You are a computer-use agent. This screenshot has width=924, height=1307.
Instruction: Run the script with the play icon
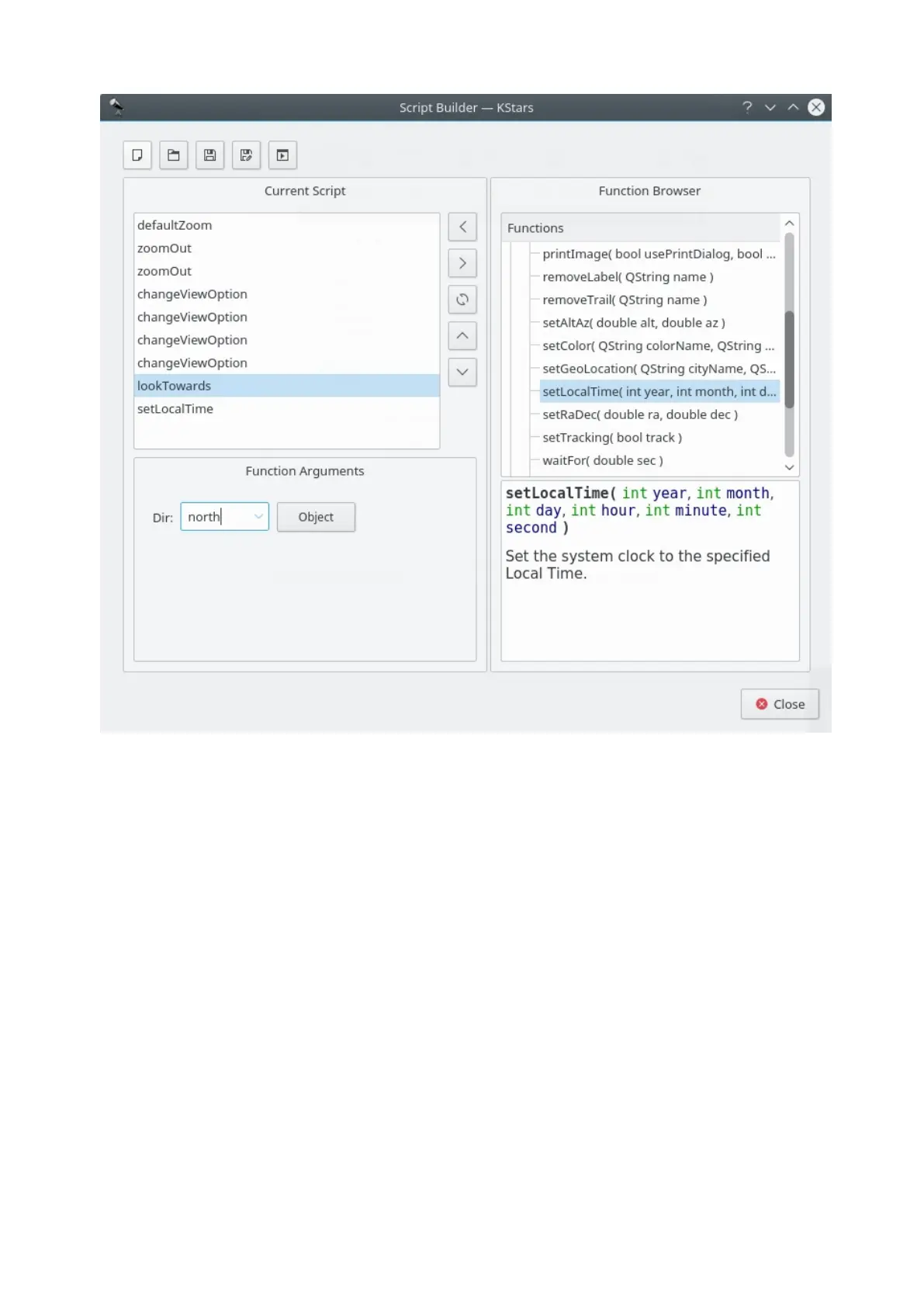coord(282,155)
